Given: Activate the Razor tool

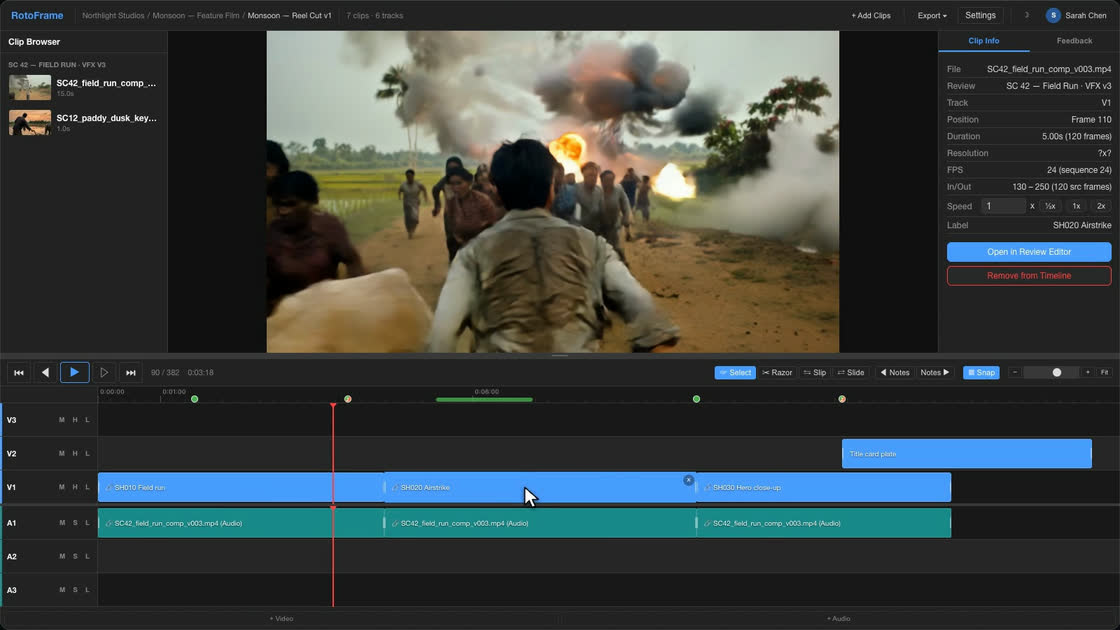Looking at the screenshot, I should click(777, 372).
